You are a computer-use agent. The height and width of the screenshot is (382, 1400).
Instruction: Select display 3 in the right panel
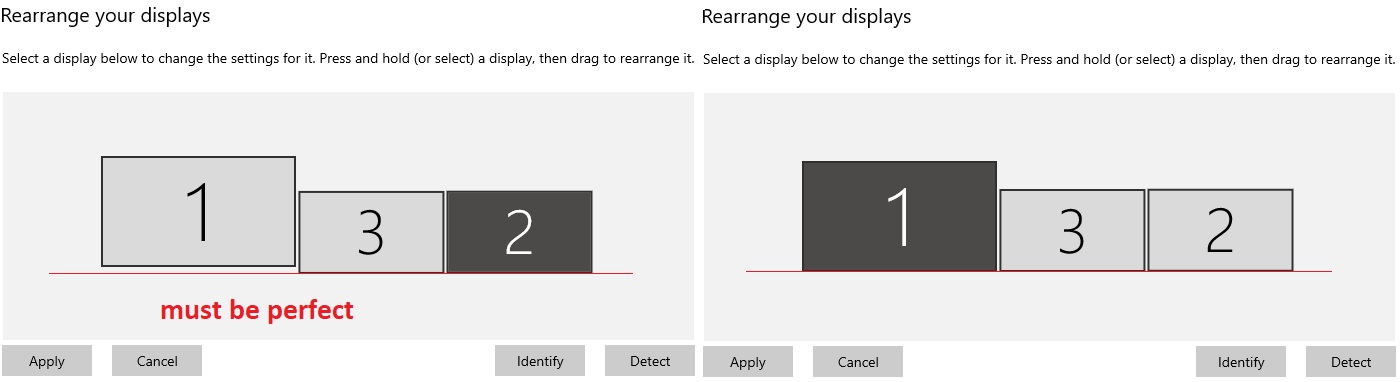(1072, 230)
